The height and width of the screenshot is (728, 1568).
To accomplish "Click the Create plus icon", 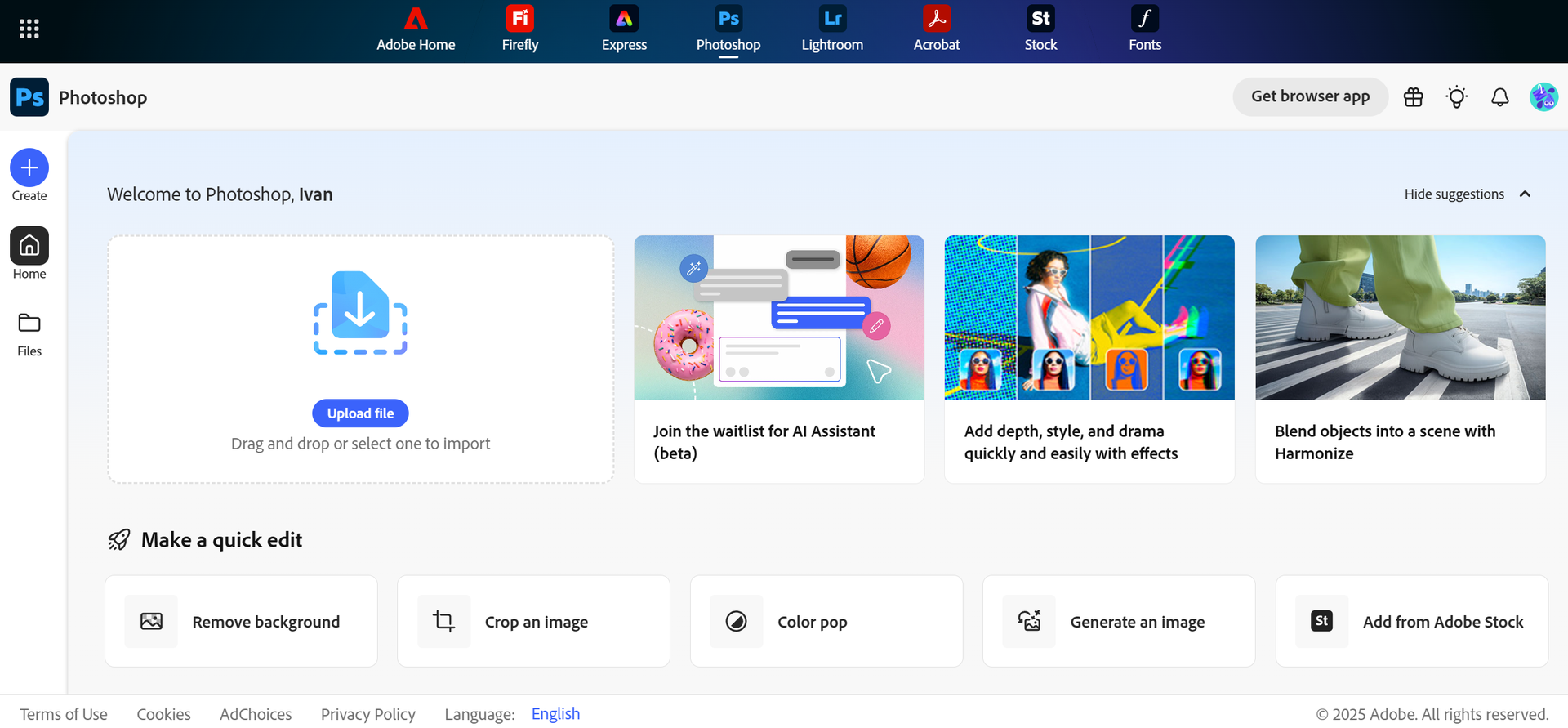I will coord(29,167).
